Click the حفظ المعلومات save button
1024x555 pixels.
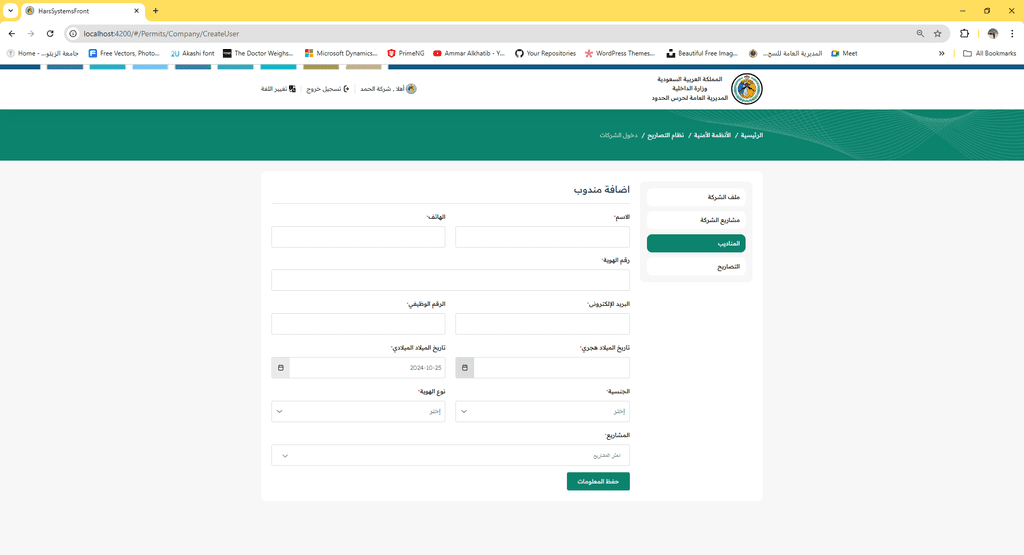click(x=598, y=481)
